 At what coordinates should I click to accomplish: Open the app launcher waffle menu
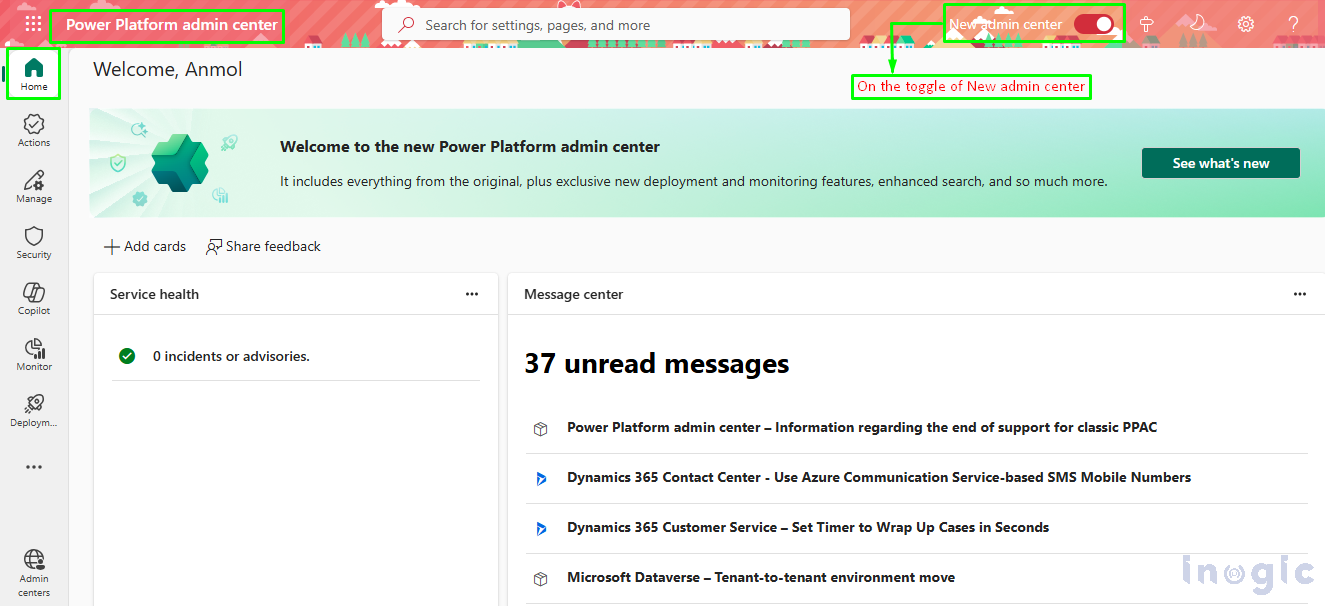click(33, 25)
